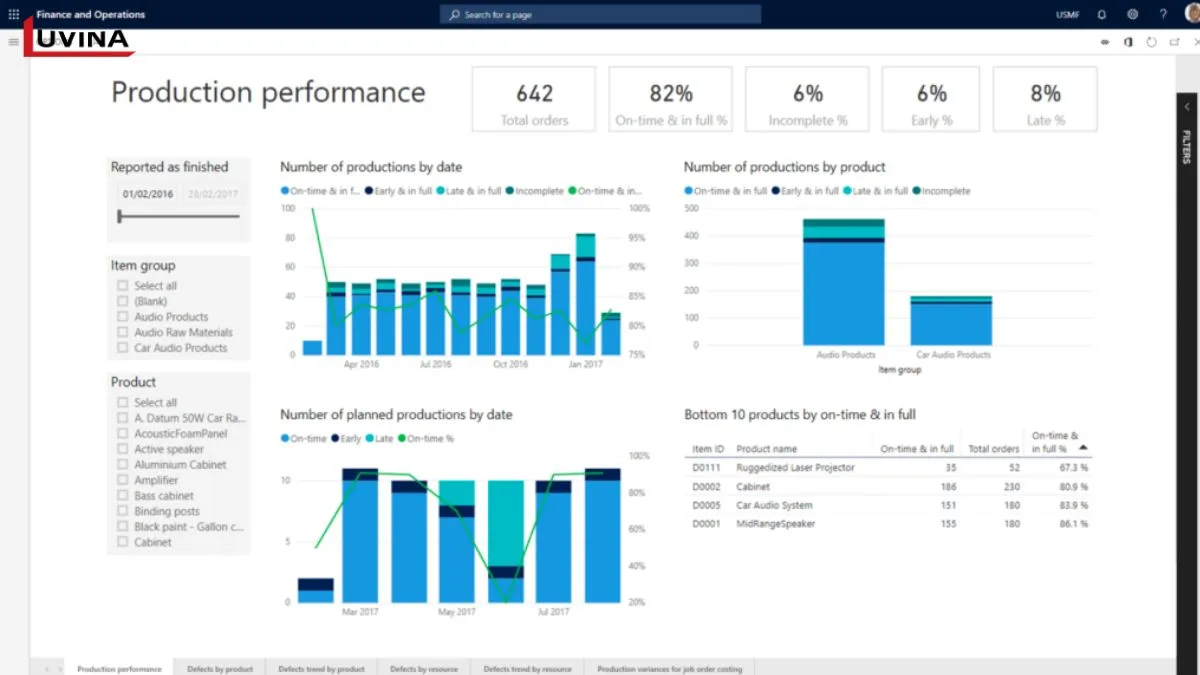Tick the Car Audio Products checkbox
This screenshot has width=1200, height=675.
[x=123, y=348]
